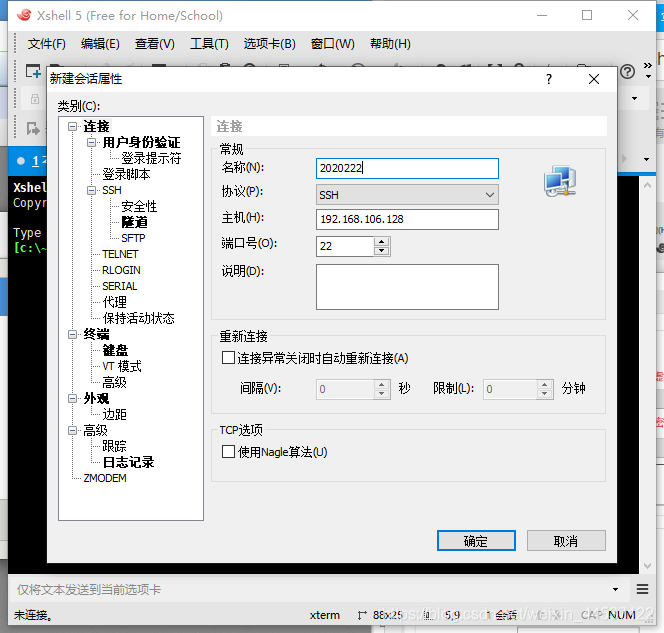Select 键盘 in category tree
Screen dimensions: 664x633
(x=115, y=350)
